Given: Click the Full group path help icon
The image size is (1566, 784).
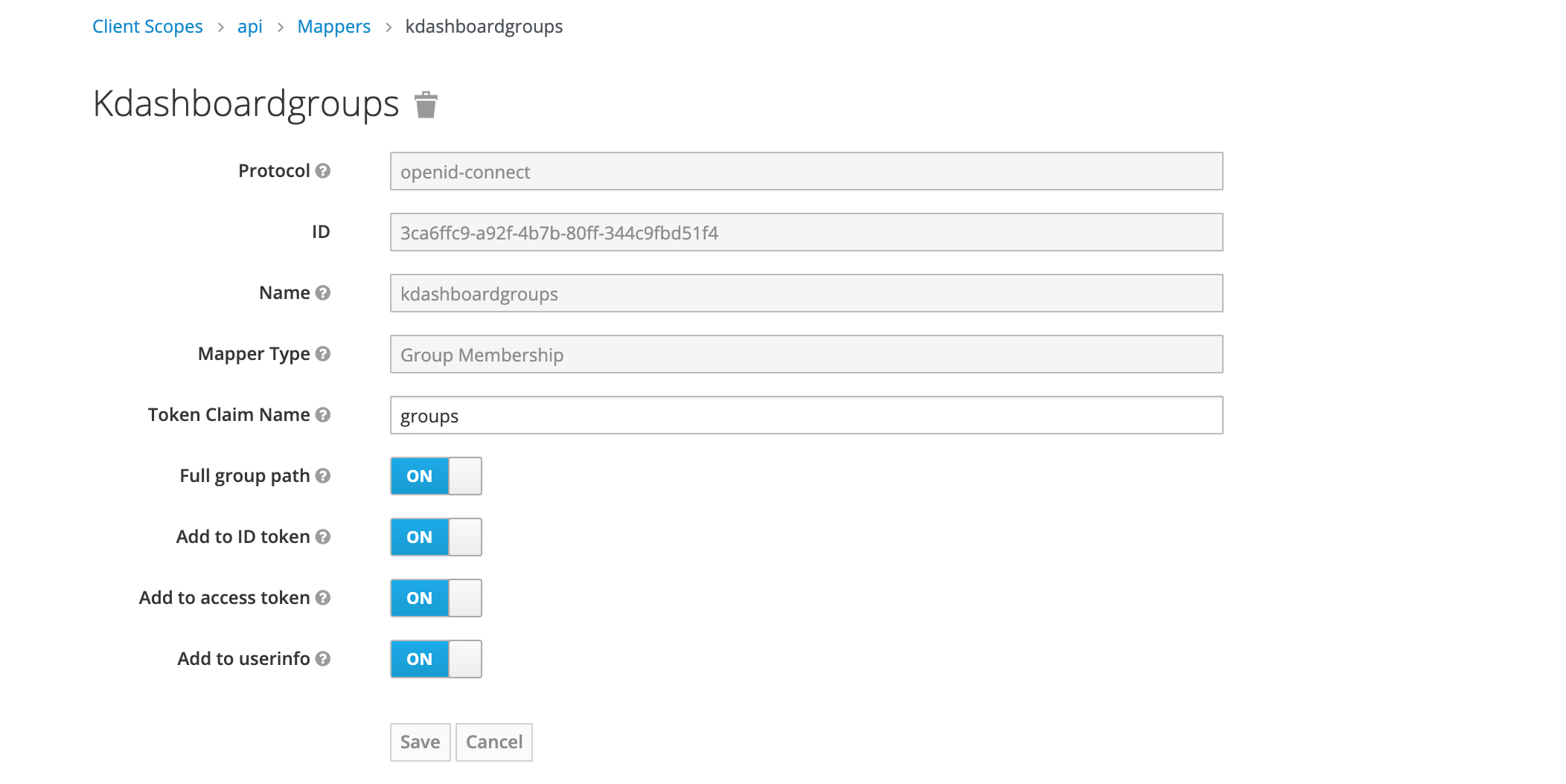Looking at the screenshot, I should pyautogui.click(x=324, y=476).
